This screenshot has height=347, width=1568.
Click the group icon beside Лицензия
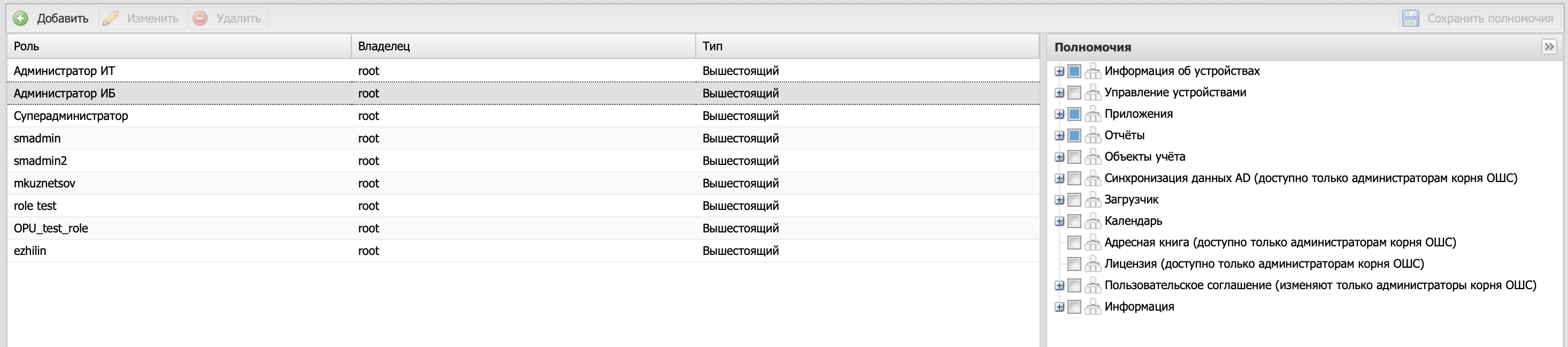pyautogui.click(x=1093, y=264)
